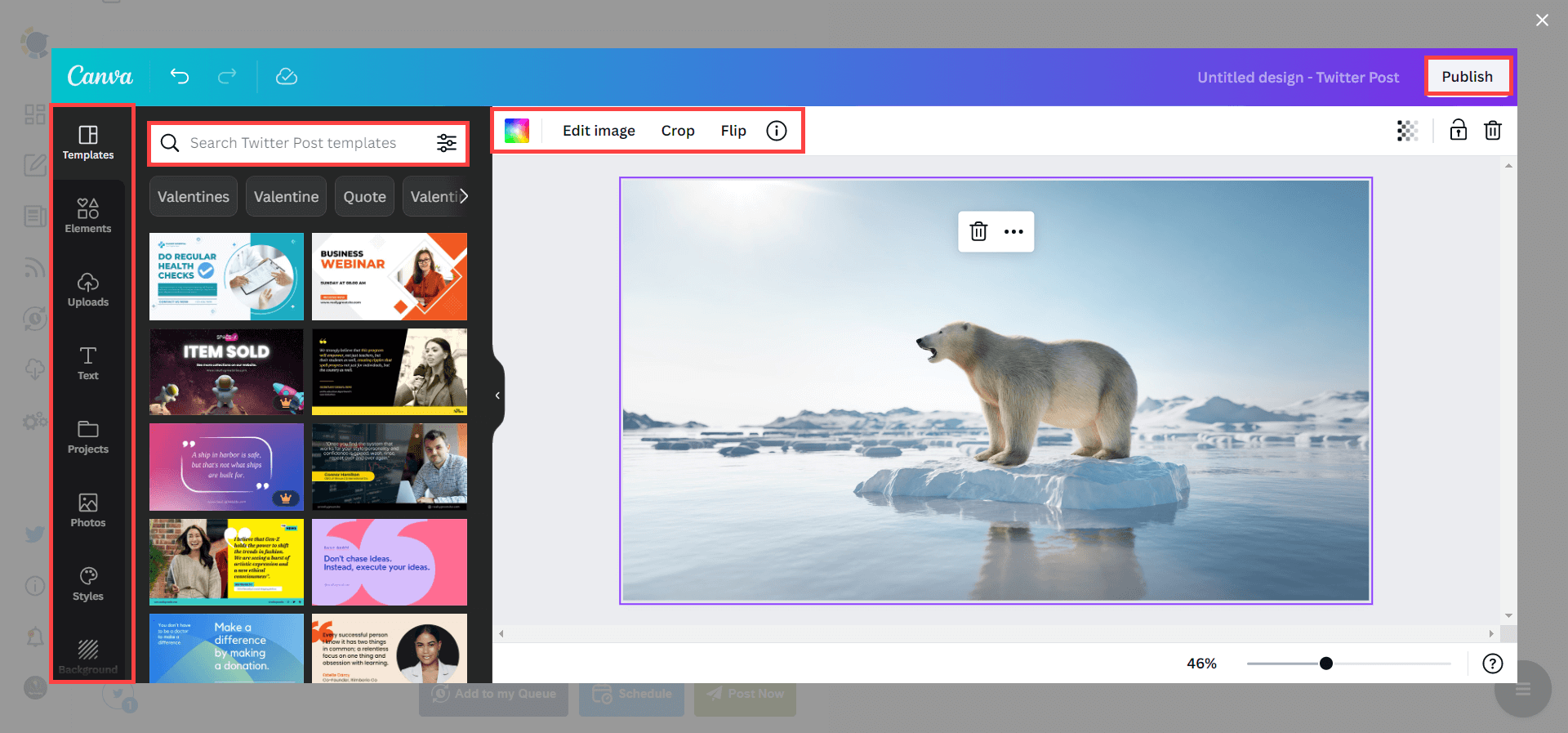Viewport: 1568px width, 733px height.
Task: Open the floating three-dots more menu
Action: coord(1013,231)
